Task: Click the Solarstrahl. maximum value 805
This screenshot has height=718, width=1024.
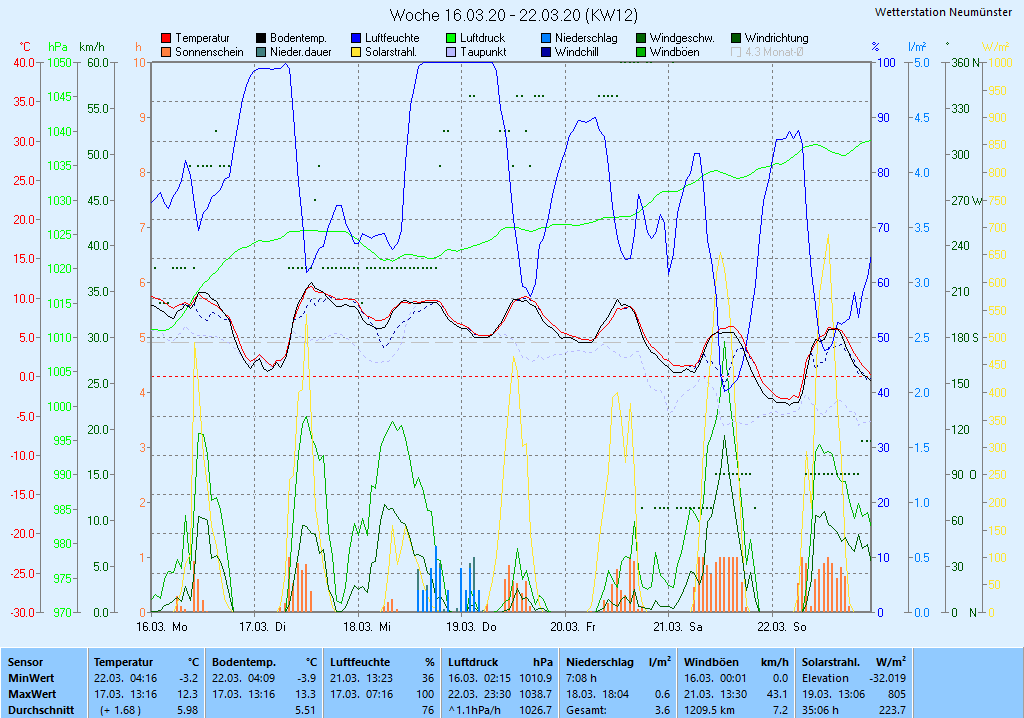Action: coord(897,694)
